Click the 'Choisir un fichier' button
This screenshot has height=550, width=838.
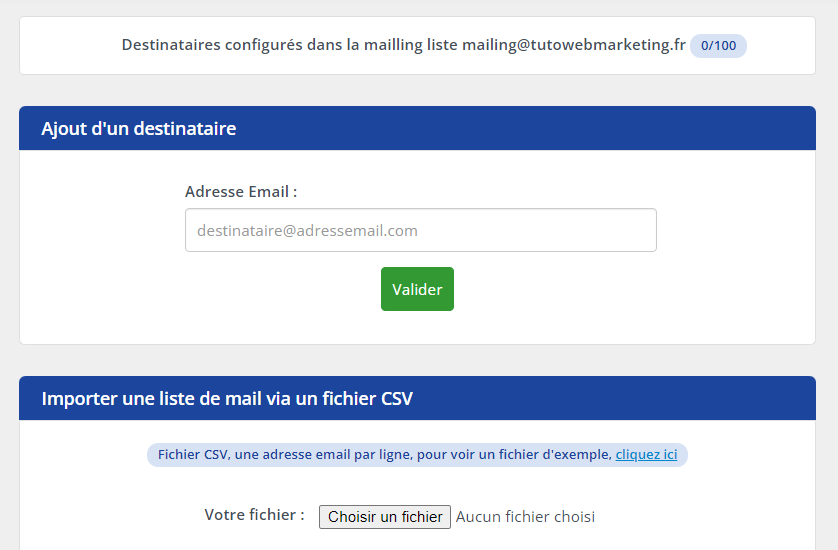[385, 517]
